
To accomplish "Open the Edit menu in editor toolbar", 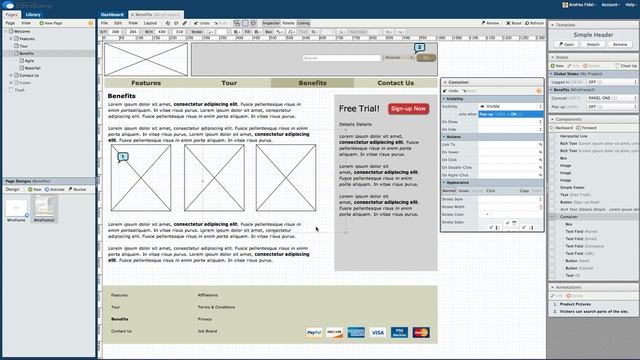I will (x=118, y=23).
